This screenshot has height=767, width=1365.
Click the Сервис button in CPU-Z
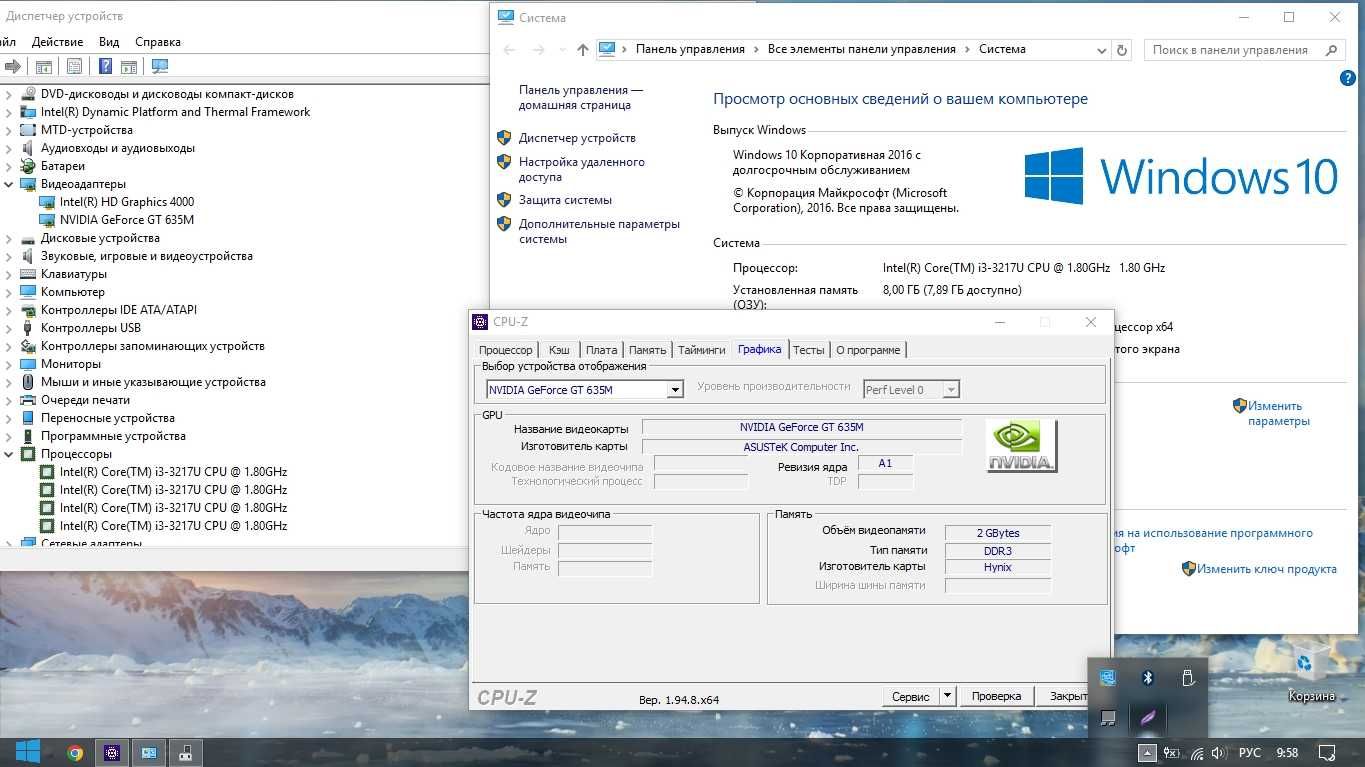[x=911, y=696]
